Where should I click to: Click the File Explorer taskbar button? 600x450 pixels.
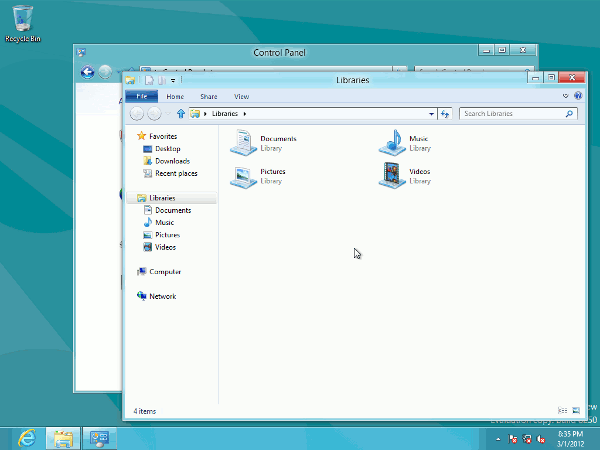click(x=63, y=439)
